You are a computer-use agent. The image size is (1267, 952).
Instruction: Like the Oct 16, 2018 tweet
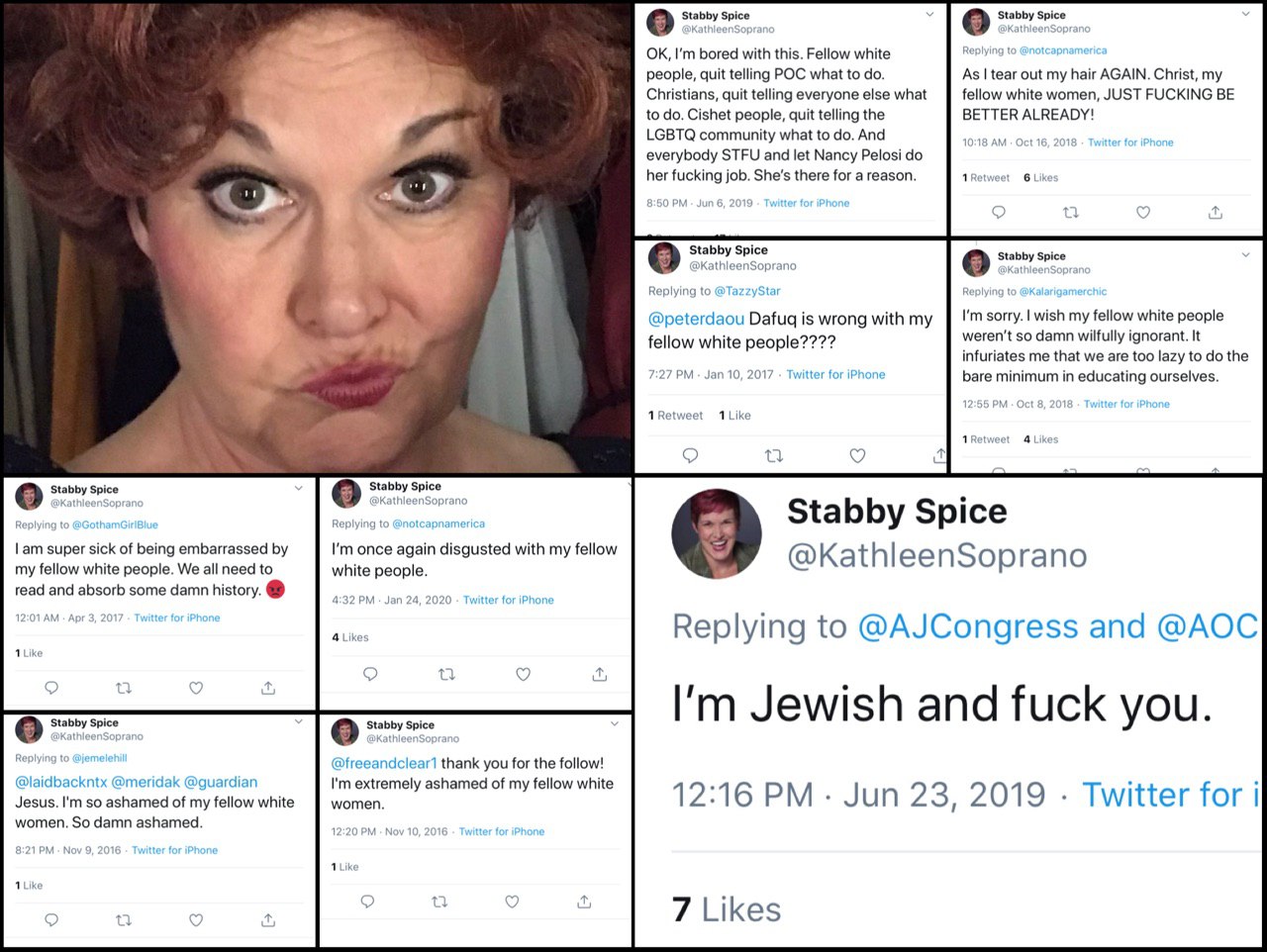1143,212
